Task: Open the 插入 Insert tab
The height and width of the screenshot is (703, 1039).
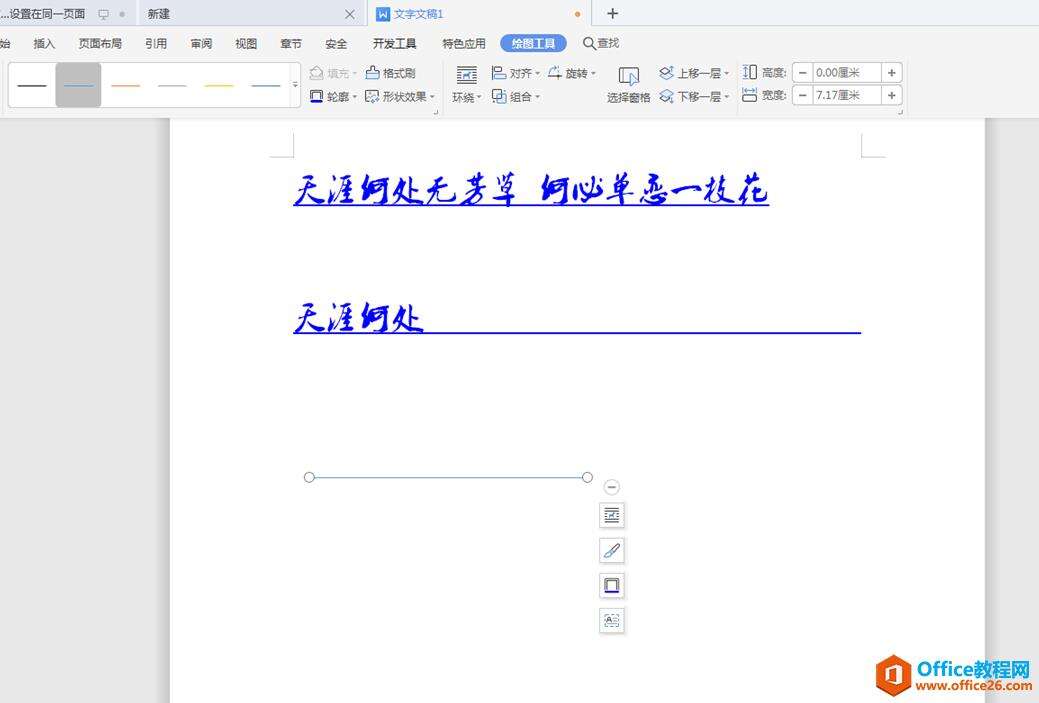Action: 44,44
